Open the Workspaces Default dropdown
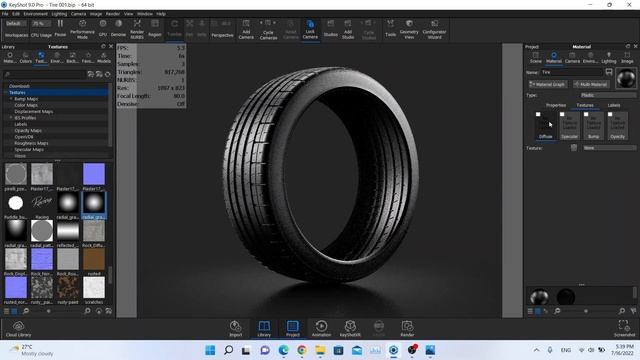The width and height of the screenshot is (640, 360). tap(16, 24)
